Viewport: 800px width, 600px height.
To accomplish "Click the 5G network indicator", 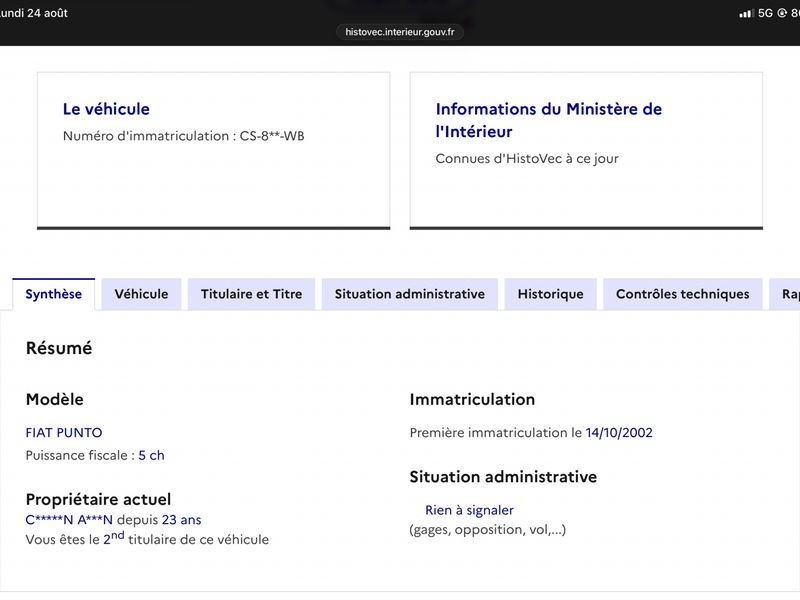I will pos(765,13).
